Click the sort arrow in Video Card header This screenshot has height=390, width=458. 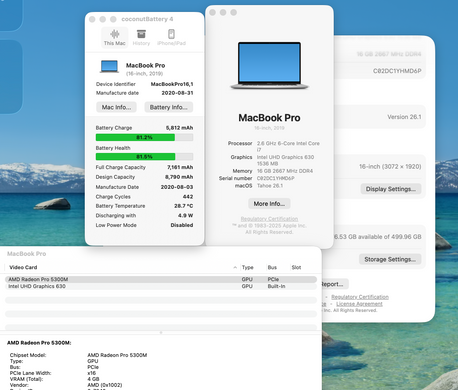click(x=235, y=267)
